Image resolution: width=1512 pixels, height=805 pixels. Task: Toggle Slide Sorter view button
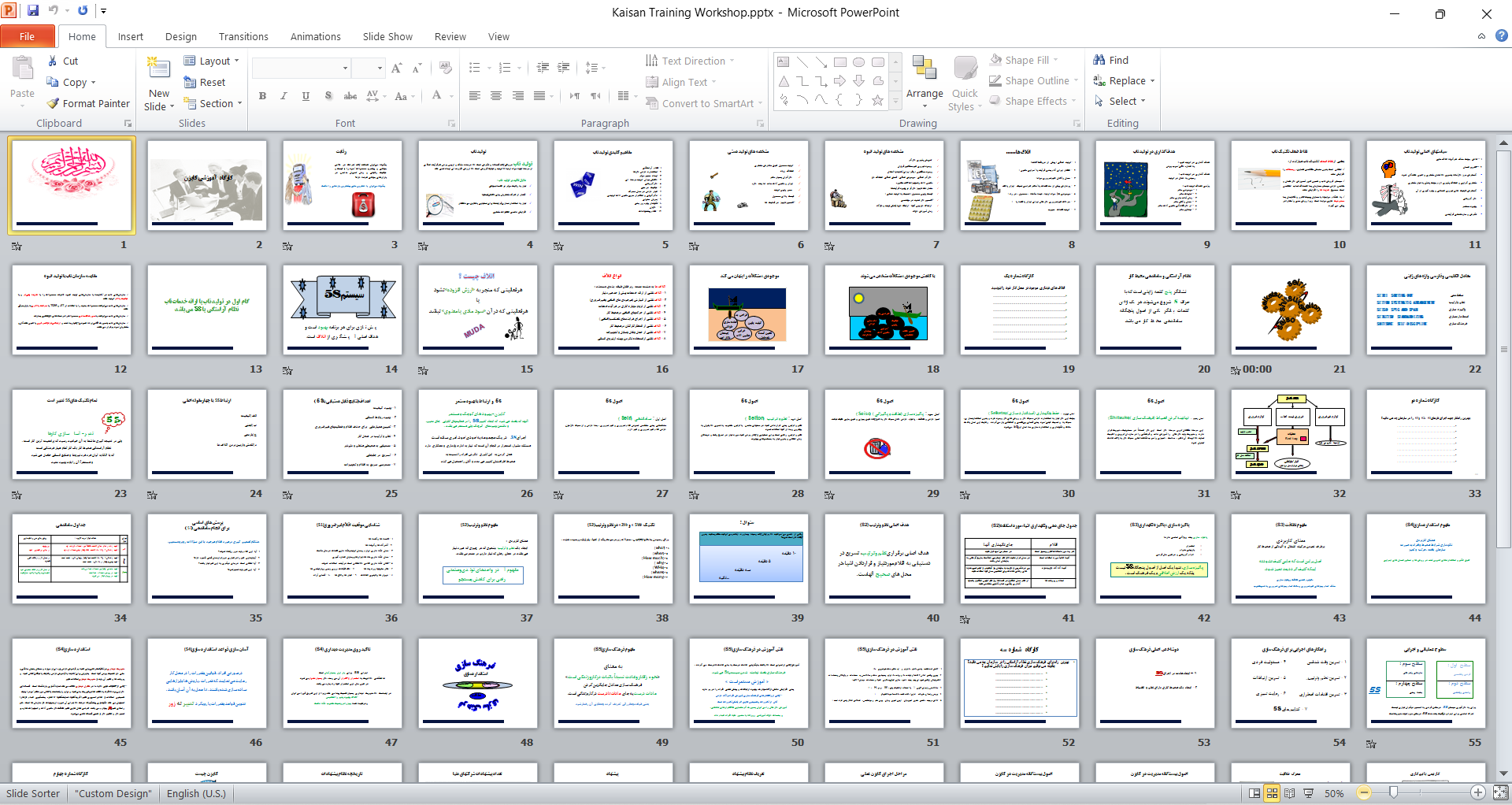tap(1272, 793)
